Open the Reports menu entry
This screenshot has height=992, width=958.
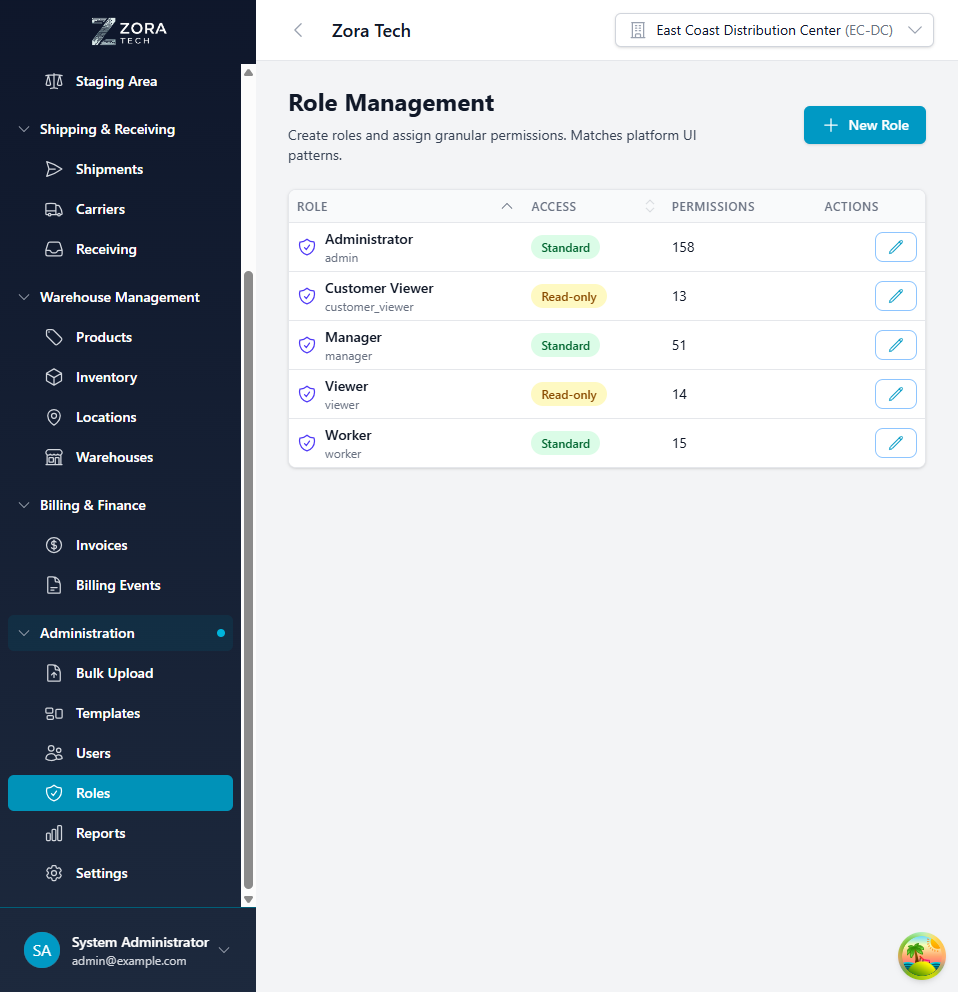(x=101, y=833)
